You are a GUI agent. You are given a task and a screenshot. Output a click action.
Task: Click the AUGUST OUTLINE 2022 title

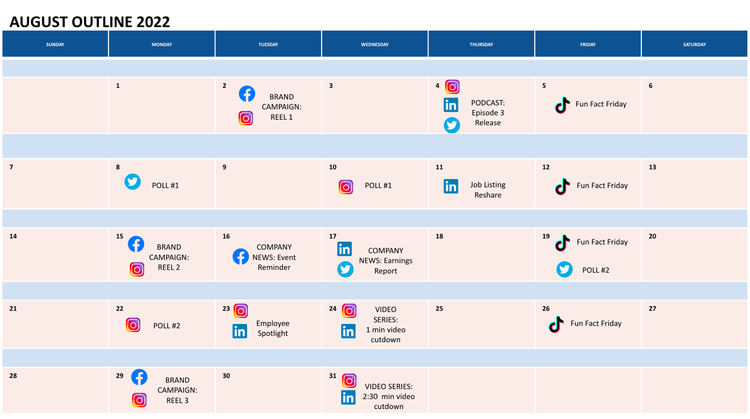click(90, 21)
